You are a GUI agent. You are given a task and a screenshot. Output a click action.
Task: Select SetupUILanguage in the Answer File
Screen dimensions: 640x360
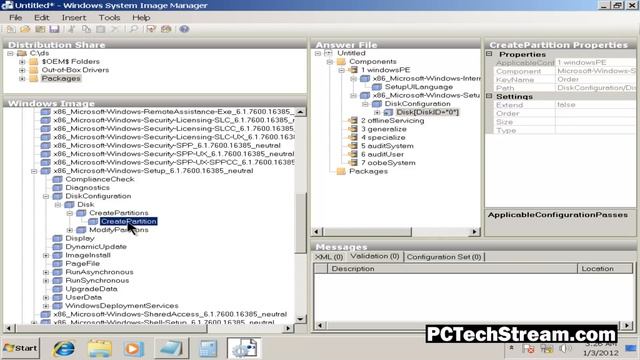(x=419, y=87)
